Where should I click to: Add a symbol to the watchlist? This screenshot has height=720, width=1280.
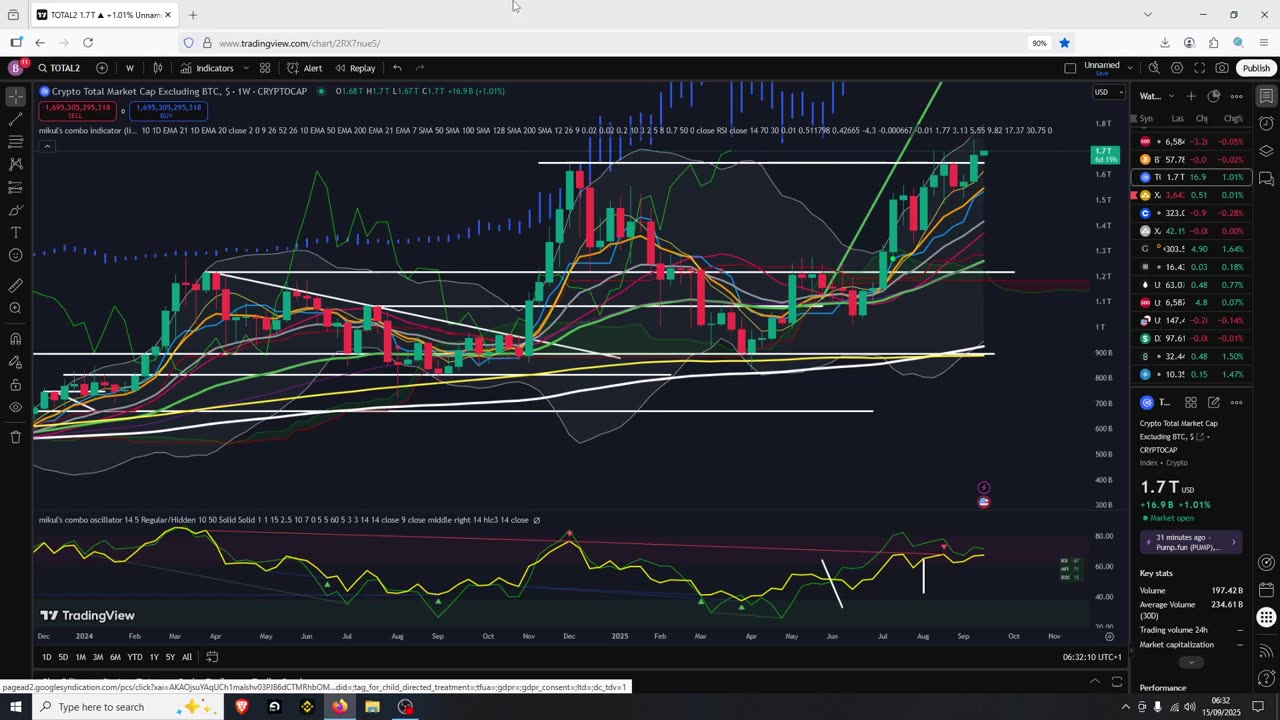[1191, 96]
